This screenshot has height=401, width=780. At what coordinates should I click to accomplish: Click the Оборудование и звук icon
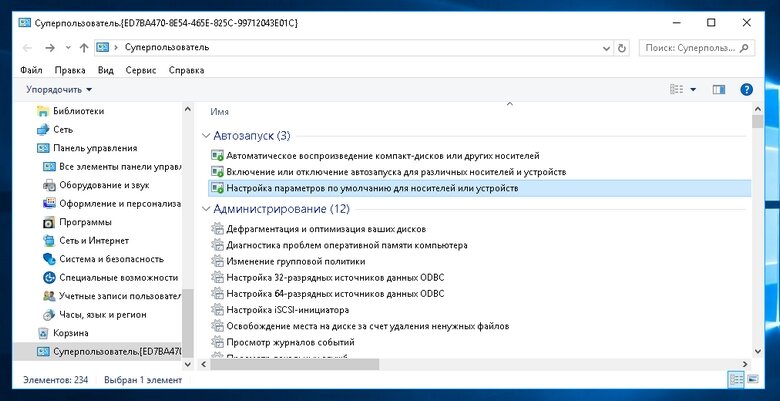point(49,185)
